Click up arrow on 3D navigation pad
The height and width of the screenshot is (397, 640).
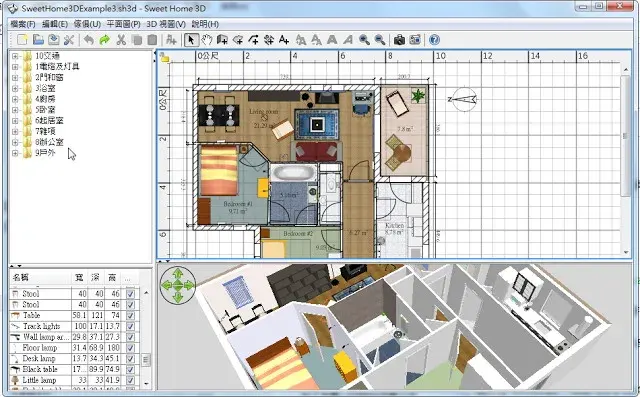[178, 273]
